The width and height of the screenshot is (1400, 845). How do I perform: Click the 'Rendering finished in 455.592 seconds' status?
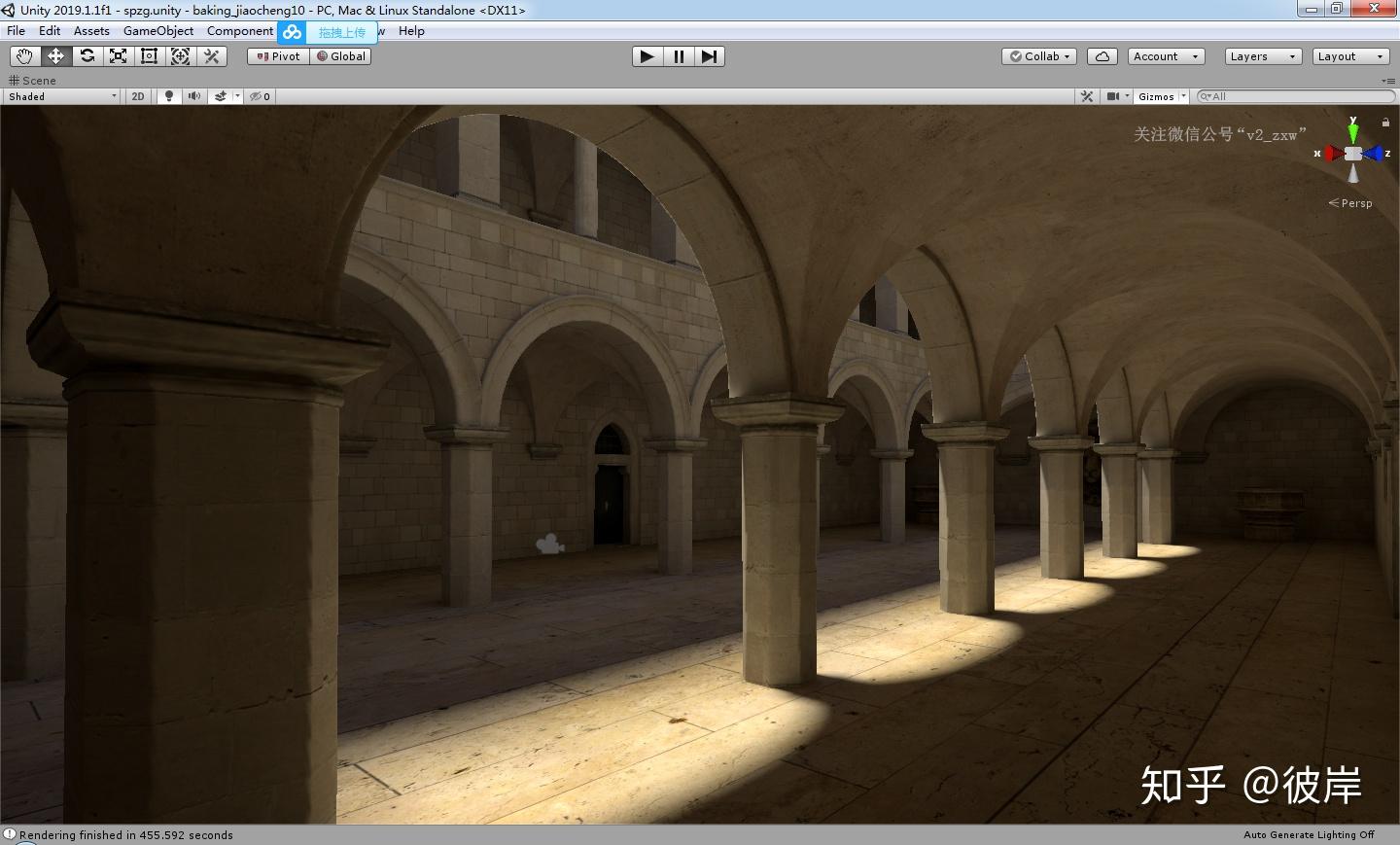(x=126, y=835)
